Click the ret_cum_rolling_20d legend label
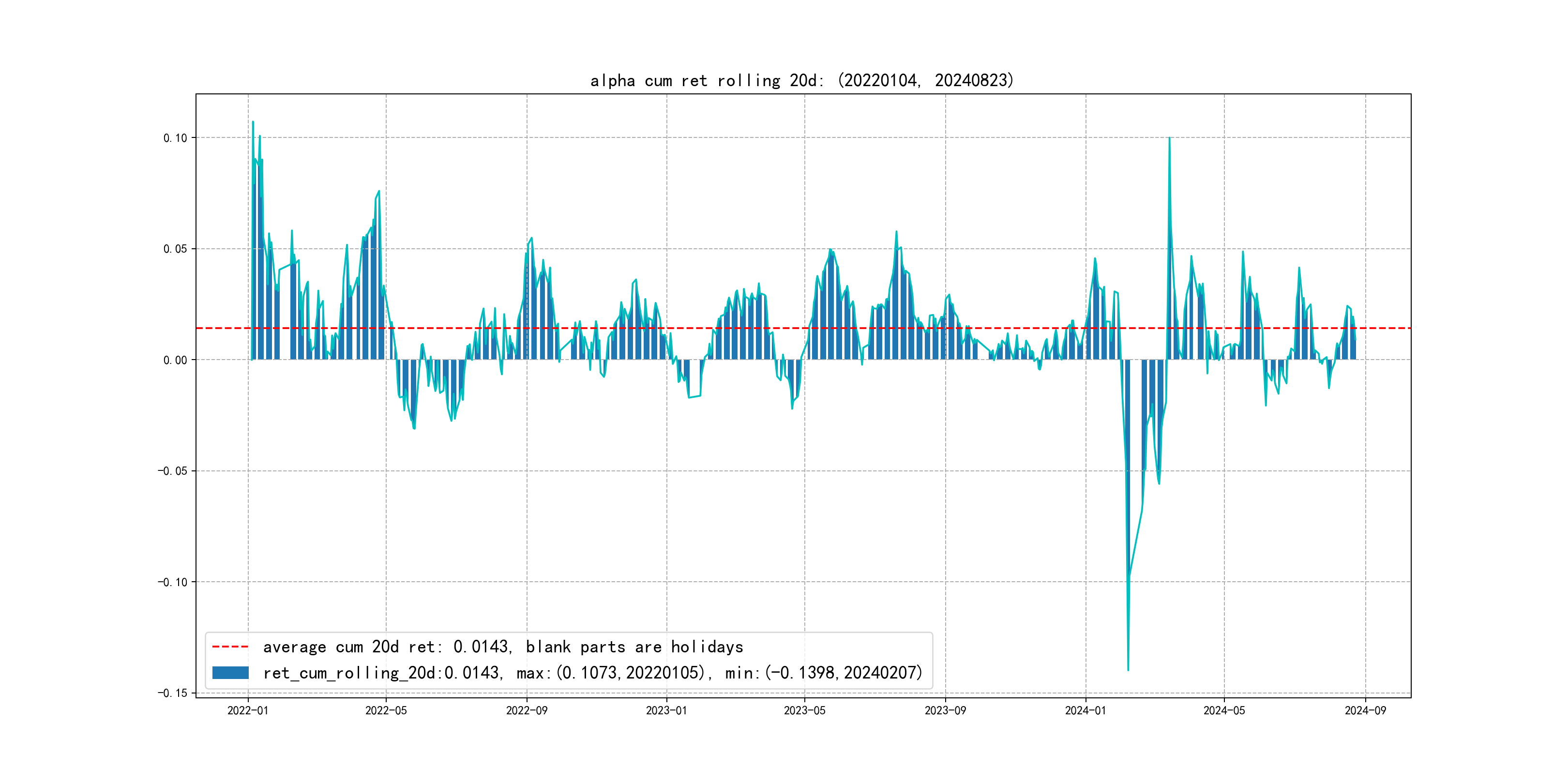1568x784 pixels. (592, 673)
